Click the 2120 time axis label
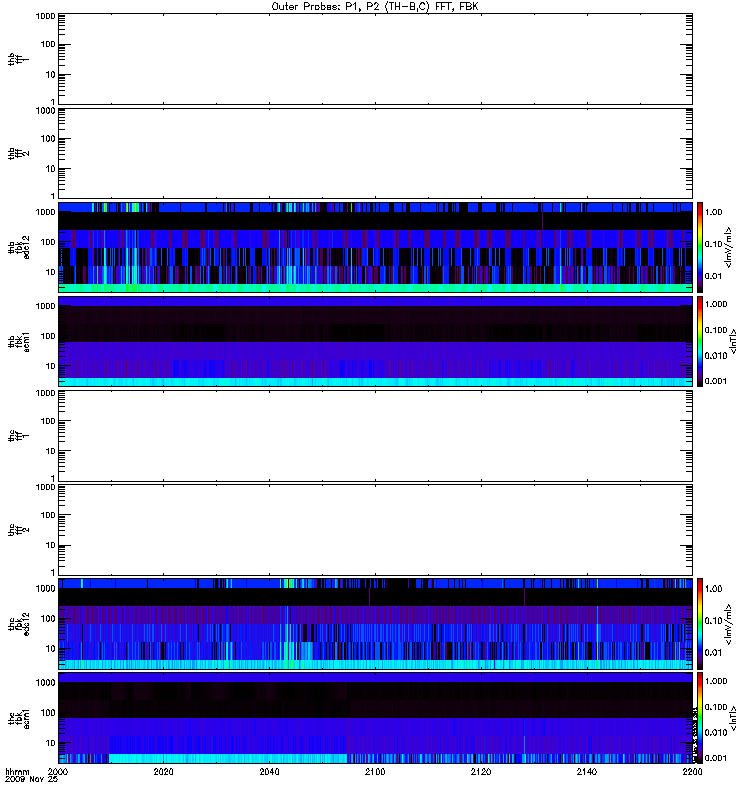 [x=481, y=771]
